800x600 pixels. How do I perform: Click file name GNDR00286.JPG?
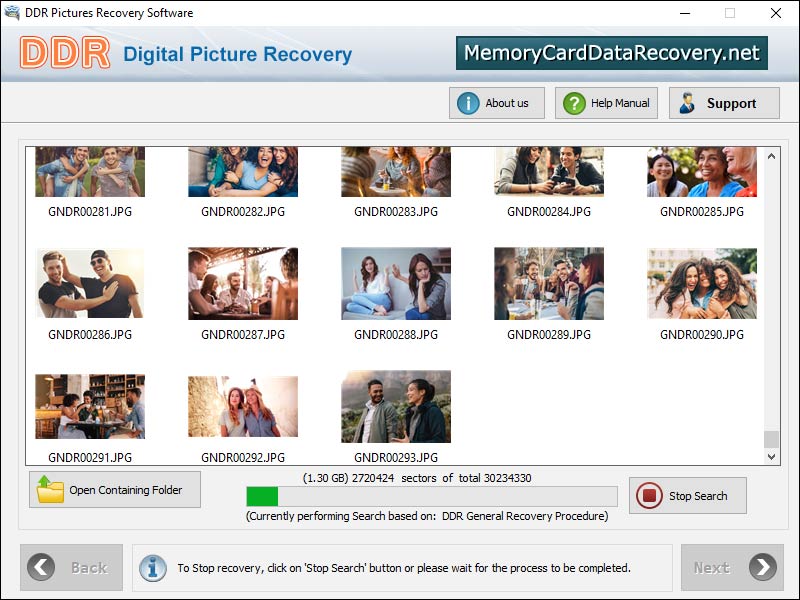[x=90, y=334]
